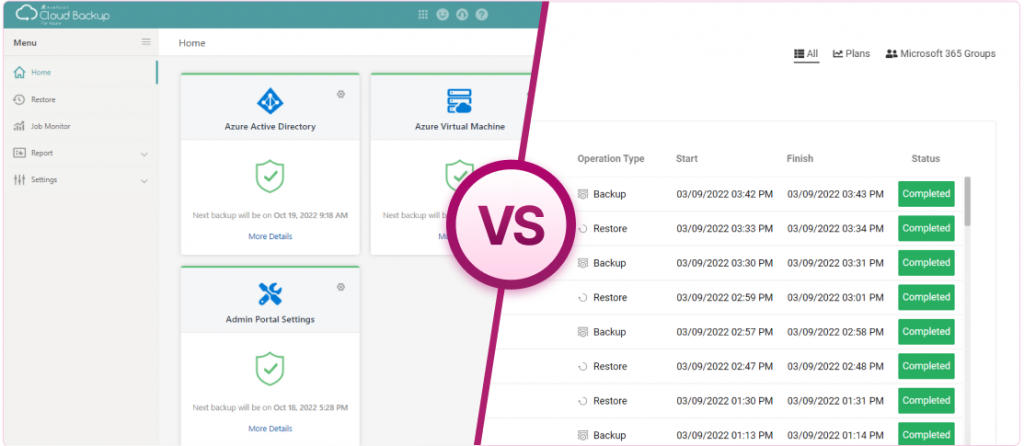This screenshot has width=1024, height=446.
Task: Click Completed status for 03:33 PM restore
Action: [x=926, y=229]
